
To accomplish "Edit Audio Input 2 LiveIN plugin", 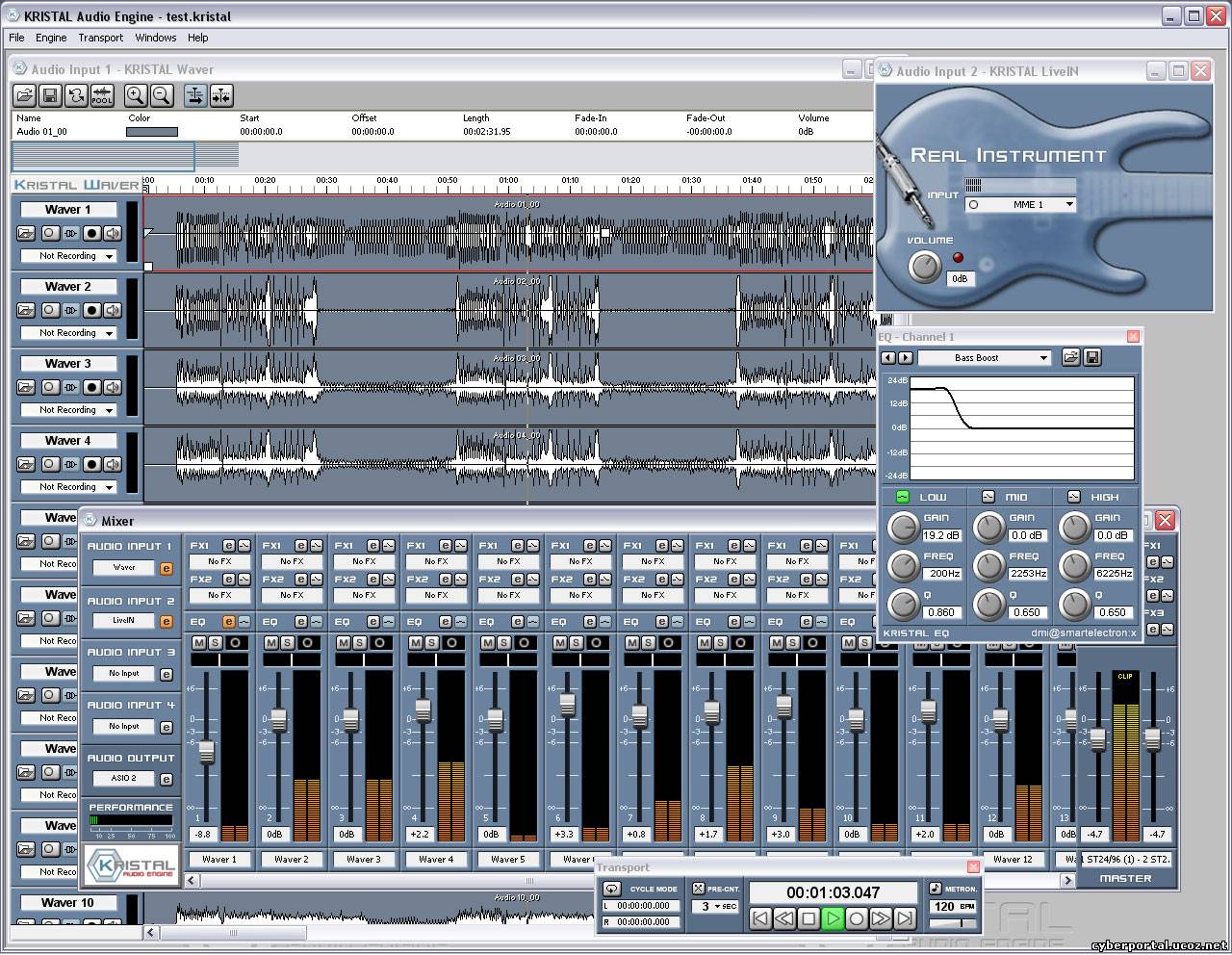I will pyautogui.click(x=166, y=621).
